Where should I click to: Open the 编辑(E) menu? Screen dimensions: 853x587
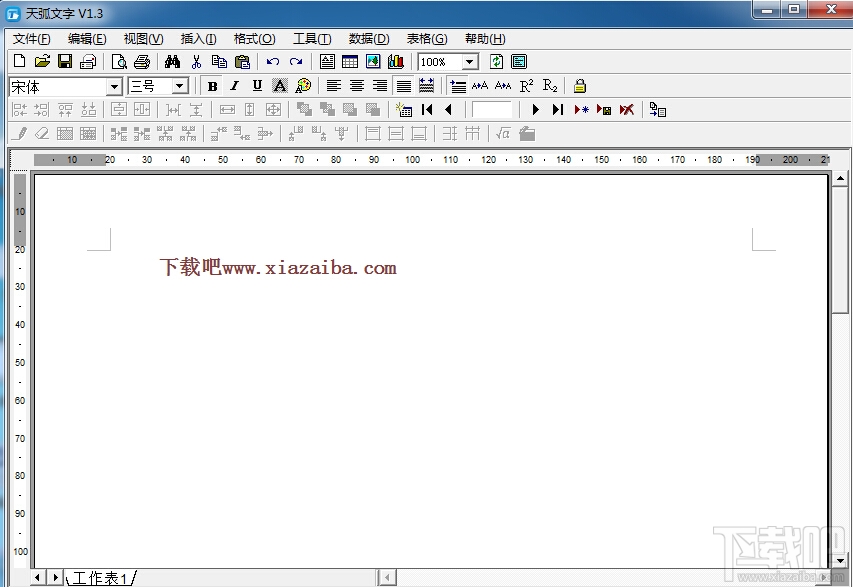pos(87,39)
